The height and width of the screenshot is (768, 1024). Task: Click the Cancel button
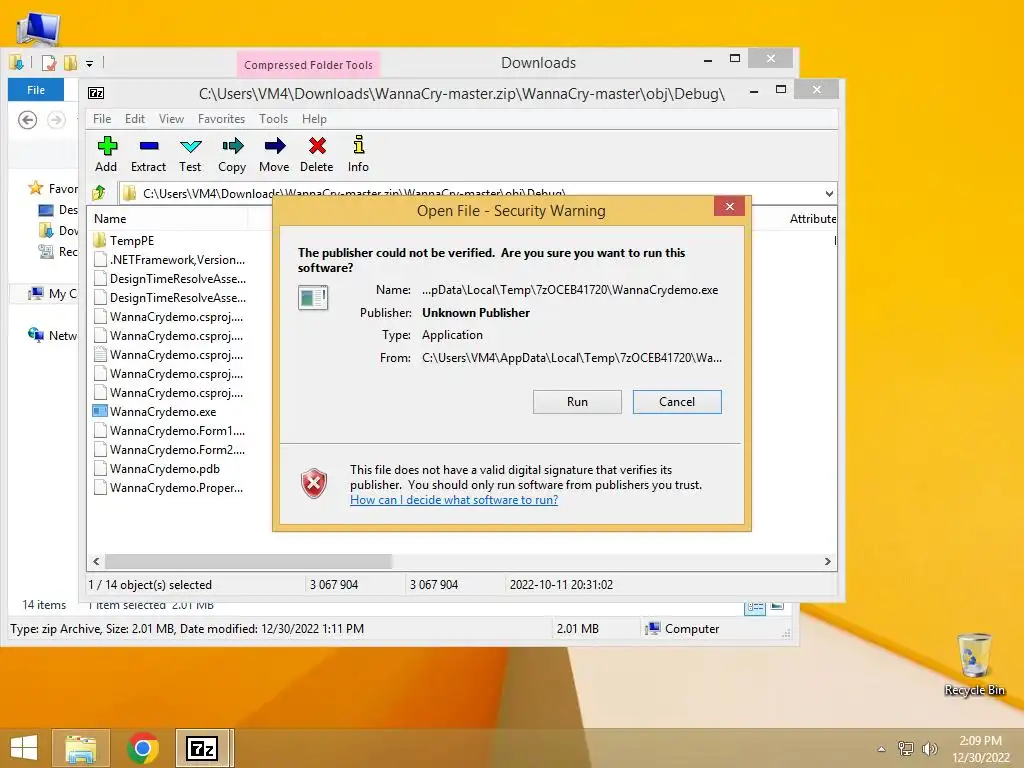(x=677, y=402)
